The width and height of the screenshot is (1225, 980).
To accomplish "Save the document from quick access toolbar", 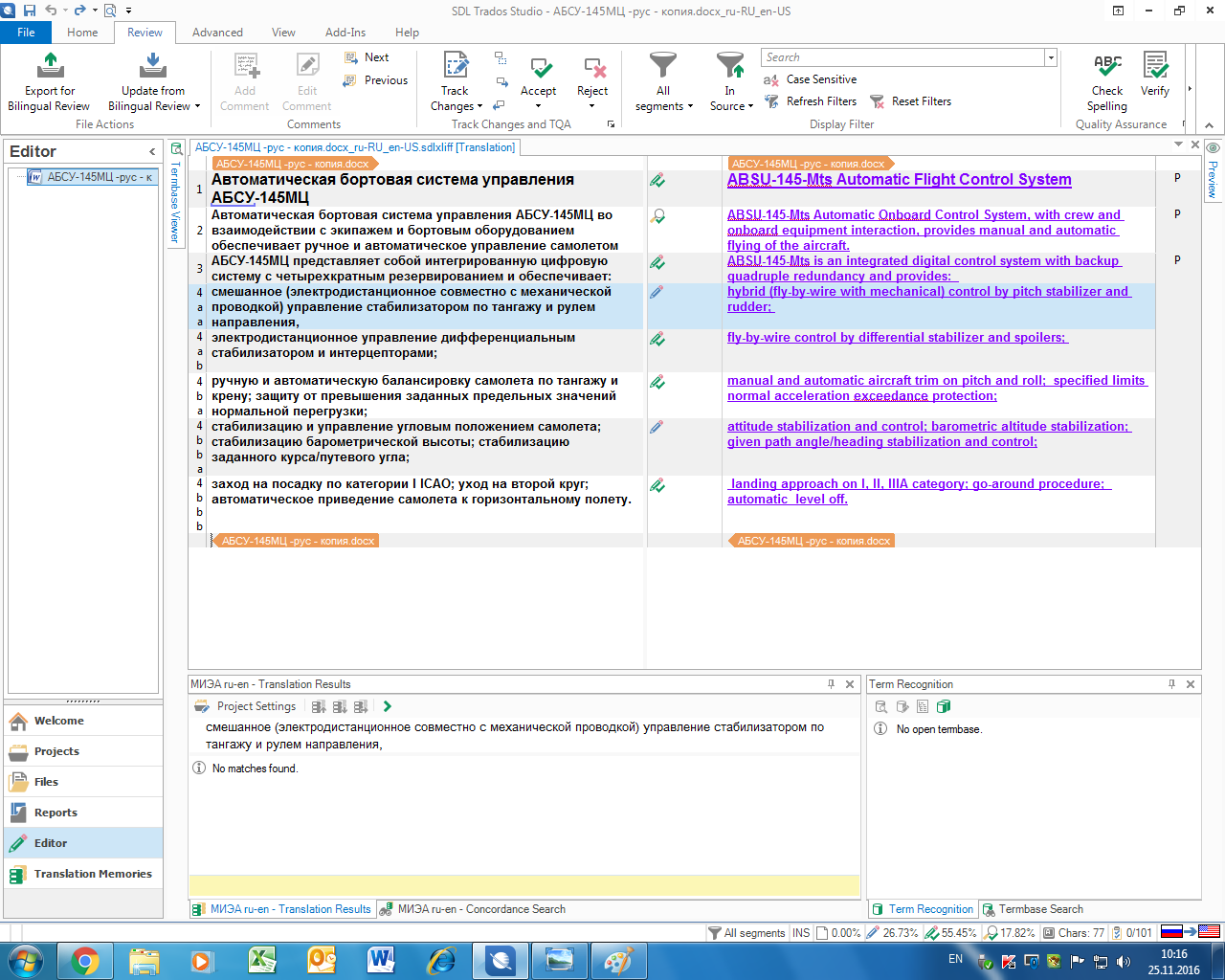I will [x=30, y=11].
